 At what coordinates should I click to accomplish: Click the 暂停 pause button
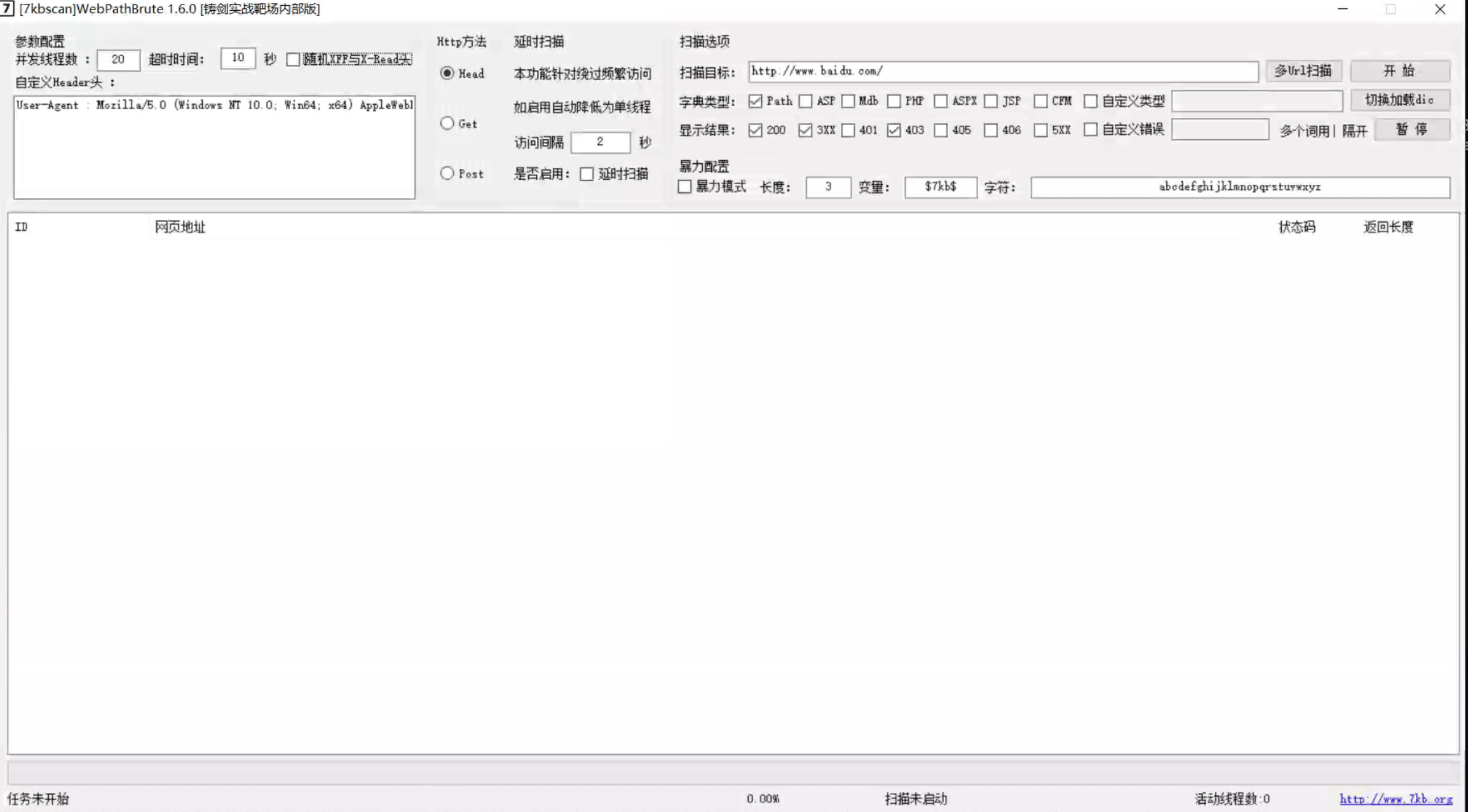coord(1411,129)
